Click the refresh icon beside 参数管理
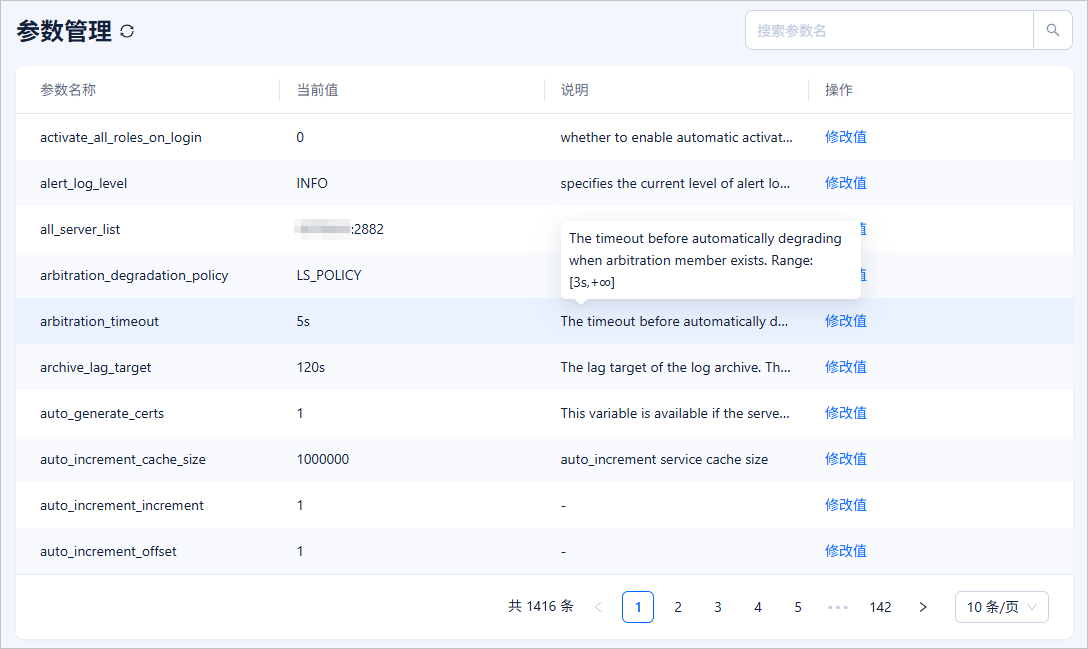Image resolution: width=1088 pixels, height=649 pixels. pos(127,31)
